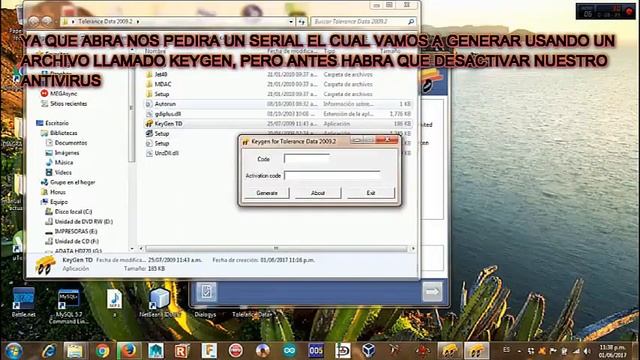The image size is (640, 360).
Task: Select the Horus user folder
Action: (53, 192)
